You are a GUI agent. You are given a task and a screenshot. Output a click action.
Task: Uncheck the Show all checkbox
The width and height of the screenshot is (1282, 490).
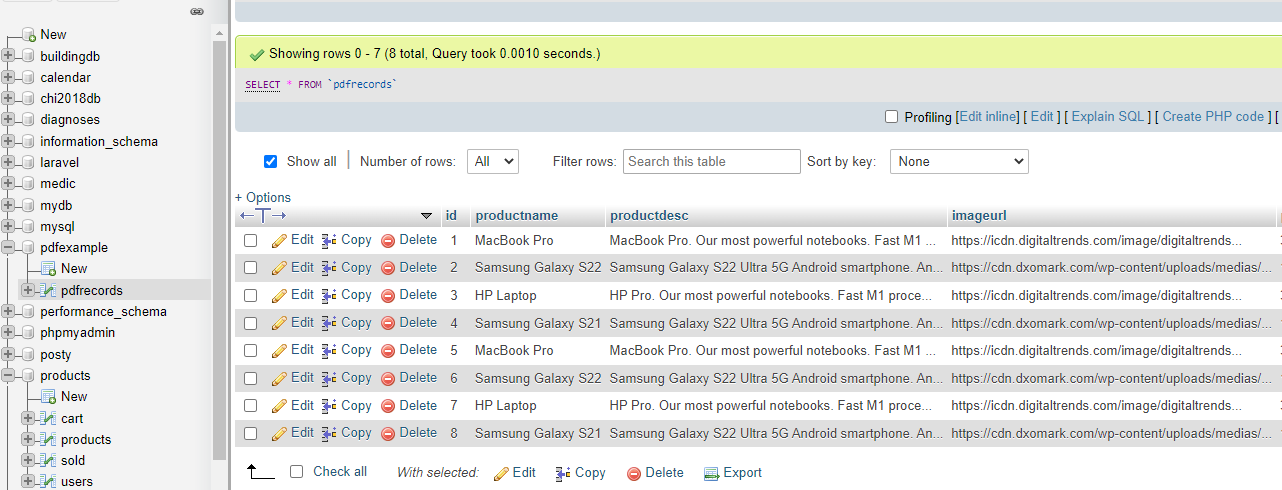270,161
